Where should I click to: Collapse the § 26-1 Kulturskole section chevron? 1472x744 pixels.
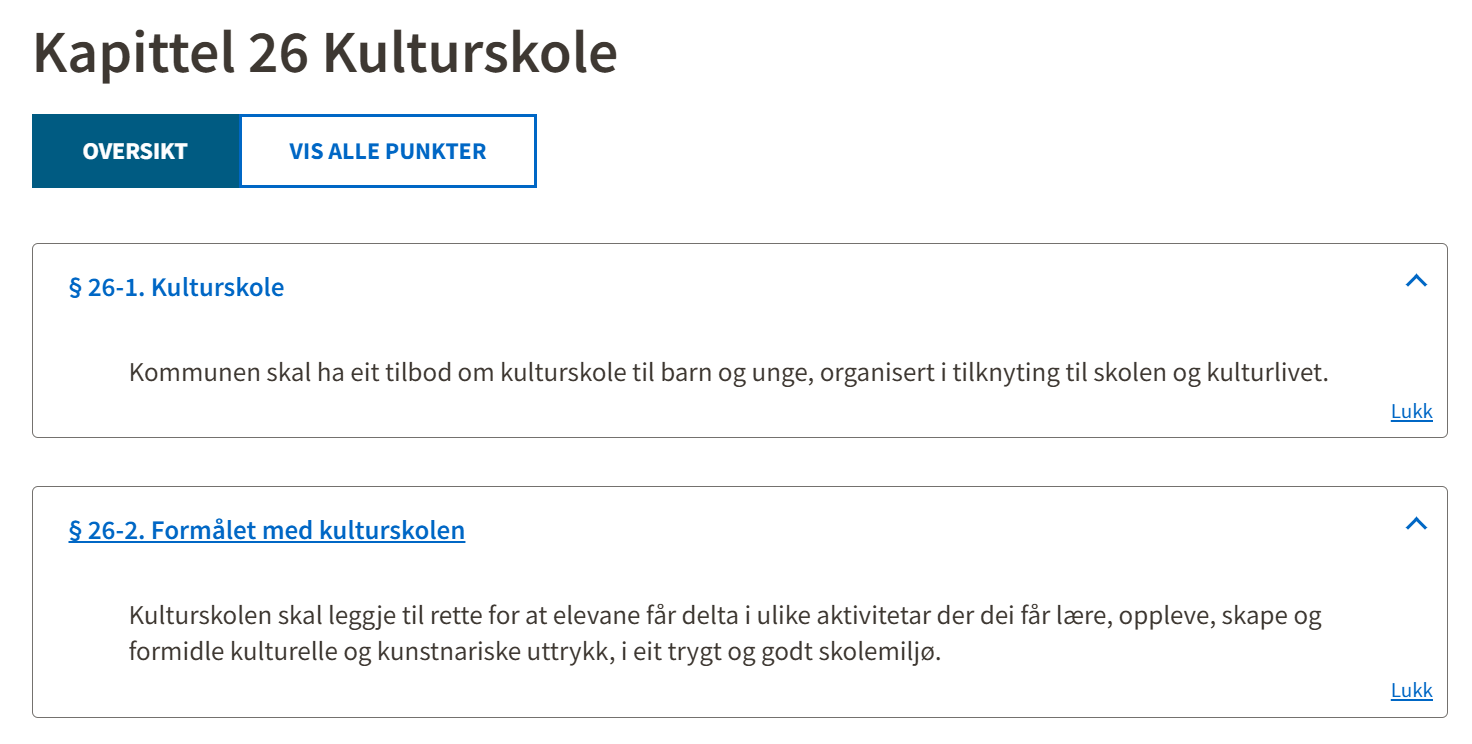click(1415, 281)
